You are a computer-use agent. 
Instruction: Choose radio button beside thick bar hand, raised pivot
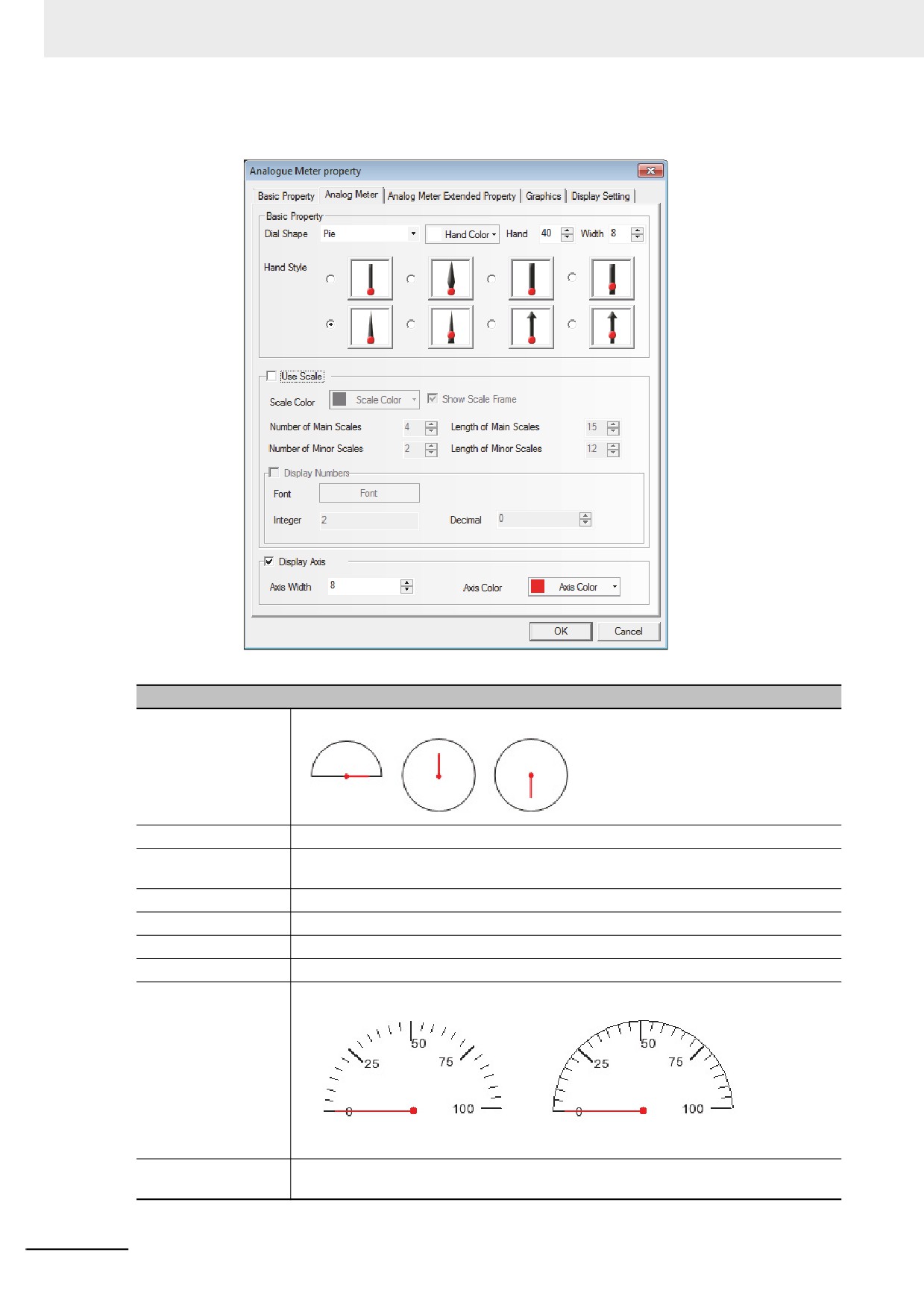(x=572, y=277)
